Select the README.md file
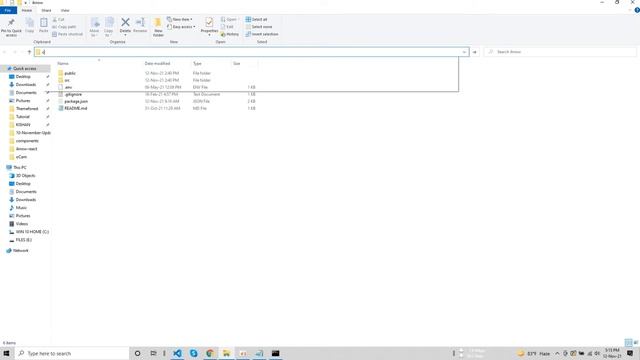The height and width of the screenshot is (360, 640). pyautogui.click(x=76, y=108)
